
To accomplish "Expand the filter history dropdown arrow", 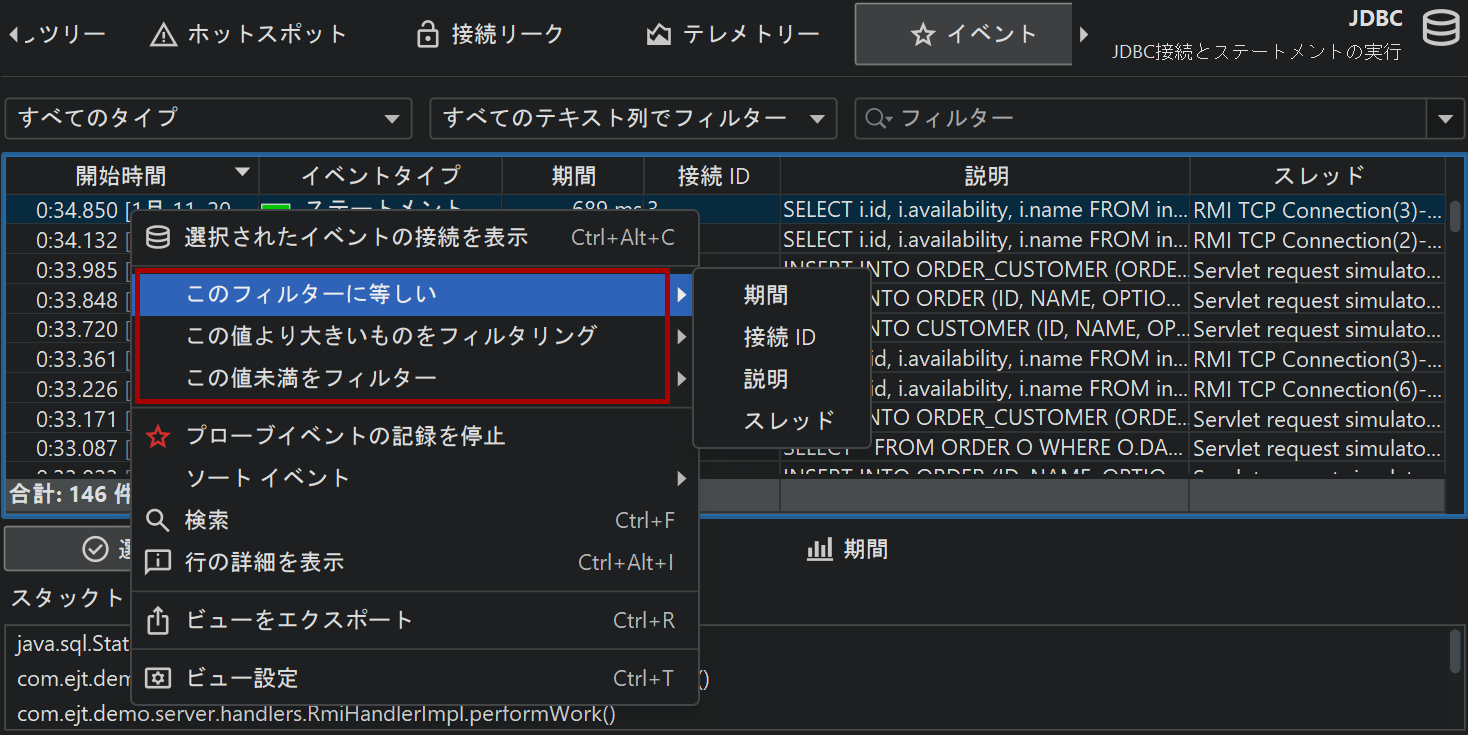I will 1445,119.
